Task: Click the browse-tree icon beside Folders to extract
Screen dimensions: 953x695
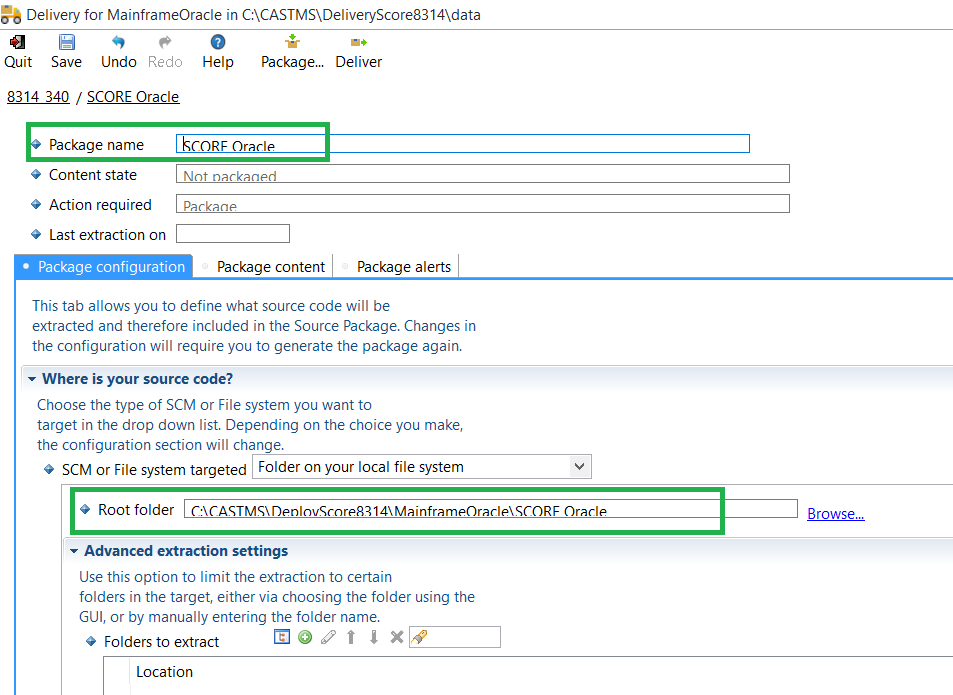Action: coord(282,637)
